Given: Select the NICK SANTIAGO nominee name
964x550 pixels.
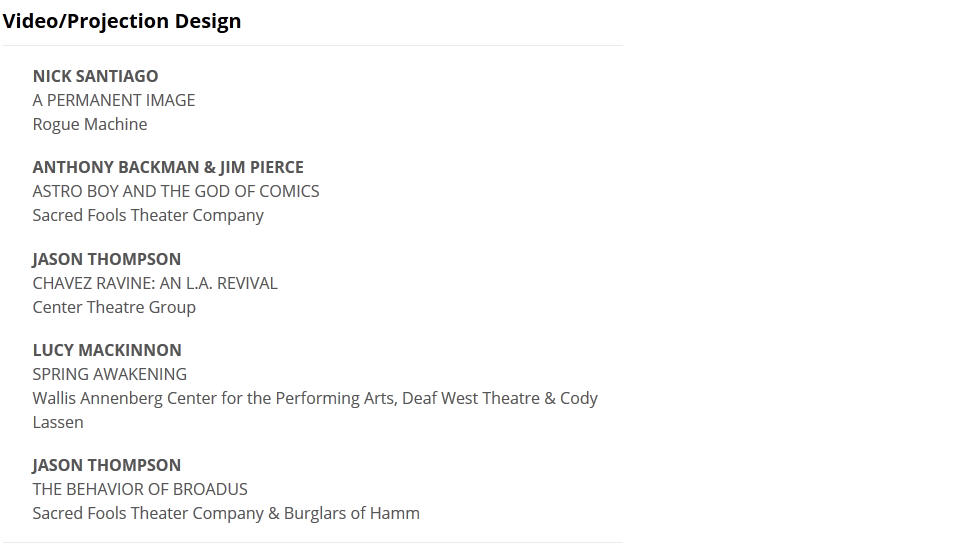Looking at the screenshot, I should pyautogui.click(x=95, y=76).
